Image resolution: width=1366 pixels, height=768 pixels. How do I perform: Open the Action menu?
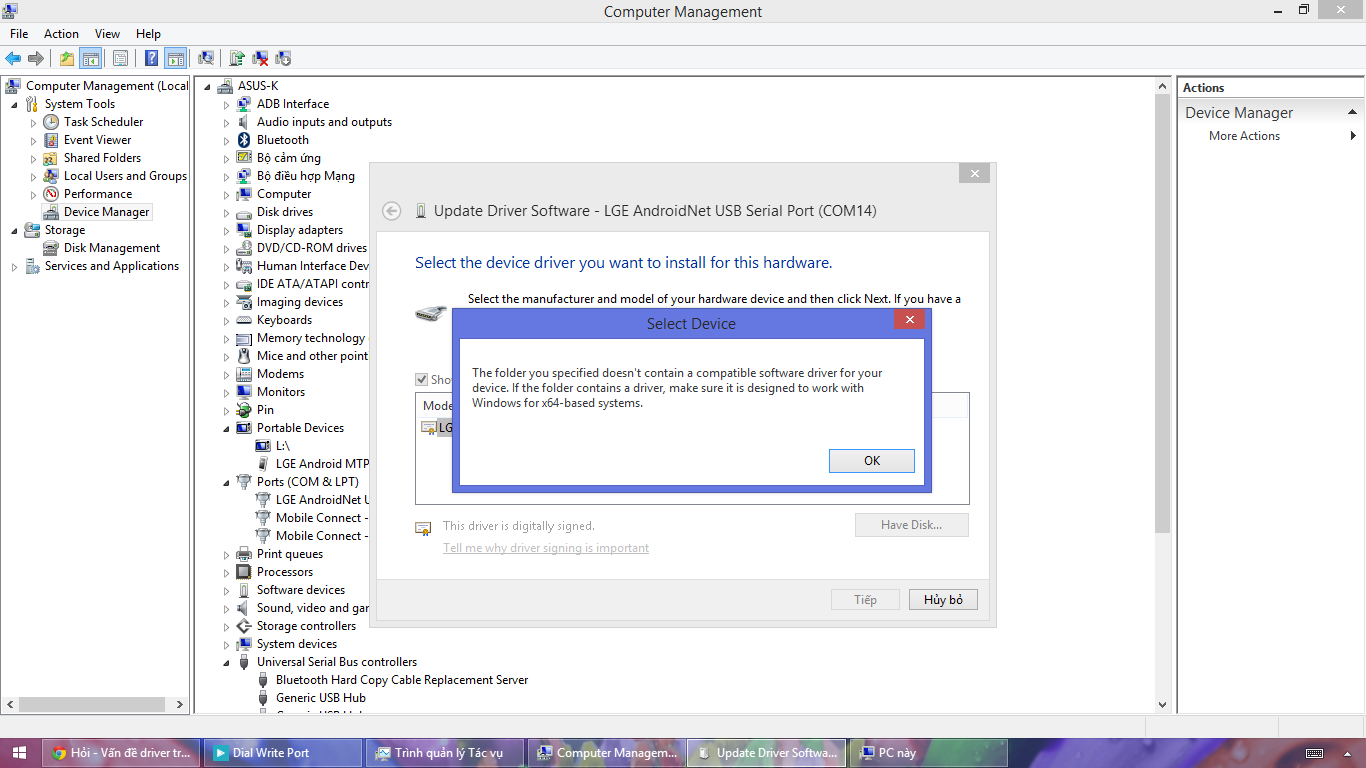point(61,34)
